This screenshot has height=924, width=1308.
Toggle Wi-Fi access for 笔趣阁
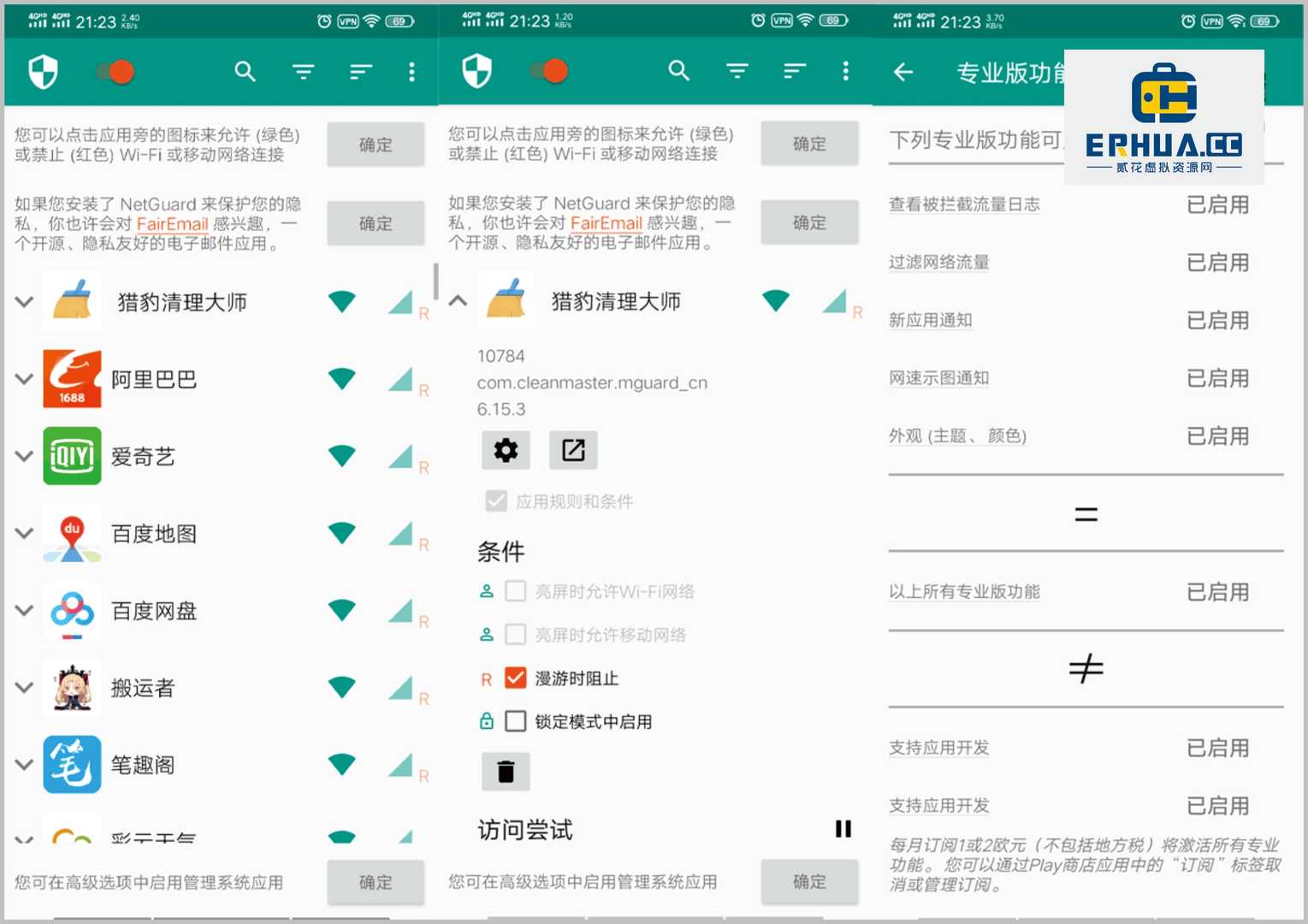coord(342,763)
